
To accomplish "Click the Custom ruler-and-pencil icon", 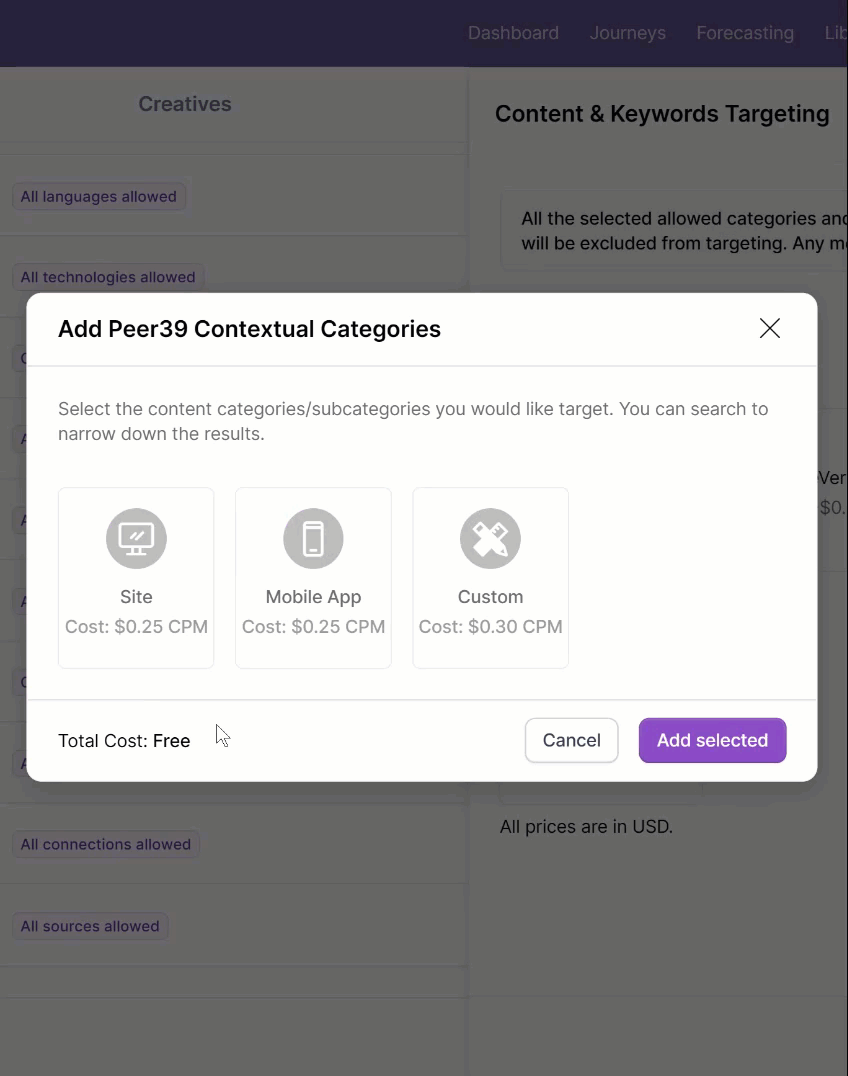I will point(490,538).
